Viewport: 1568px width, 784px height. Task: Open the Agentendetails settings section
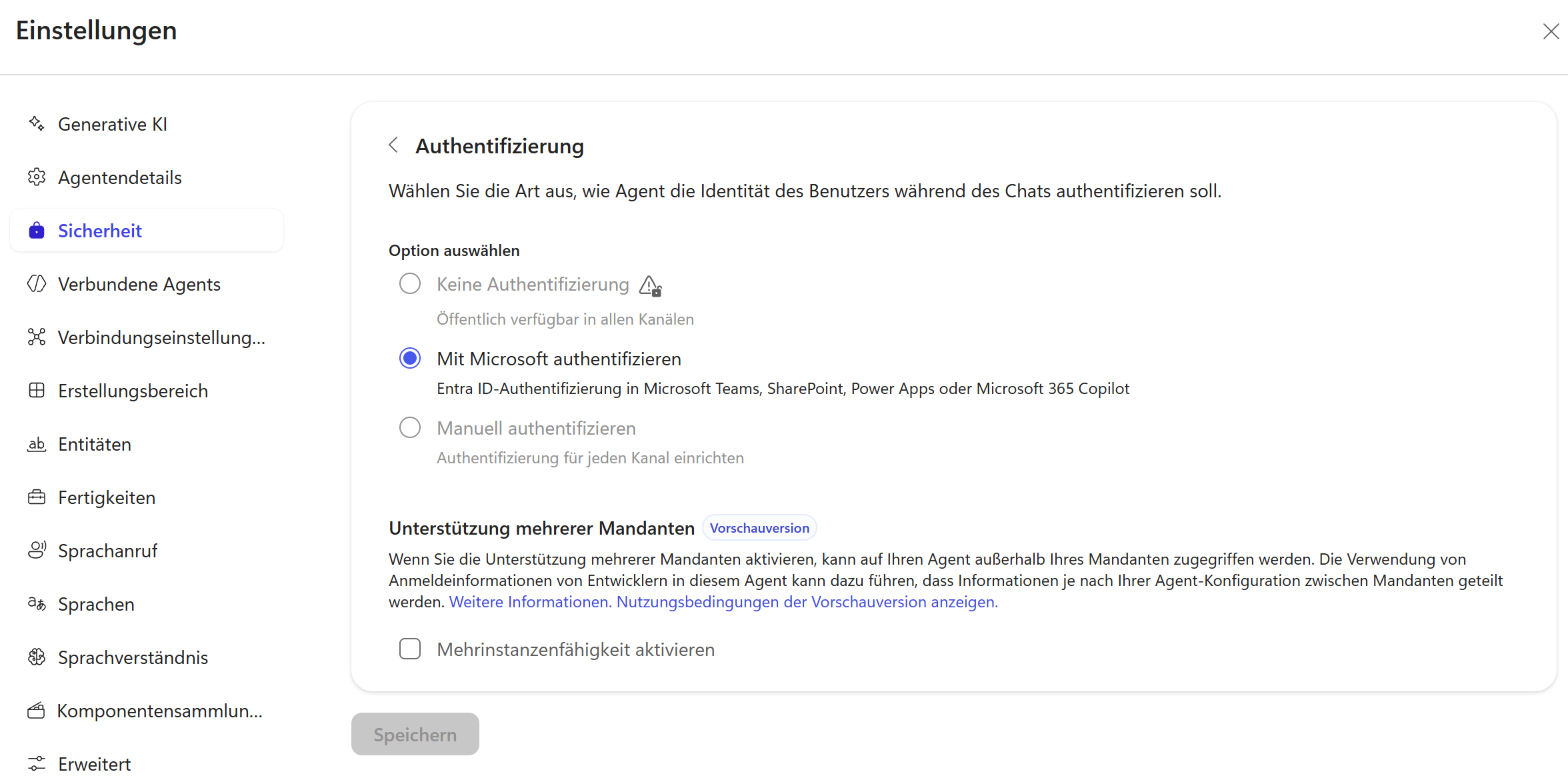[x=146, y=177]
